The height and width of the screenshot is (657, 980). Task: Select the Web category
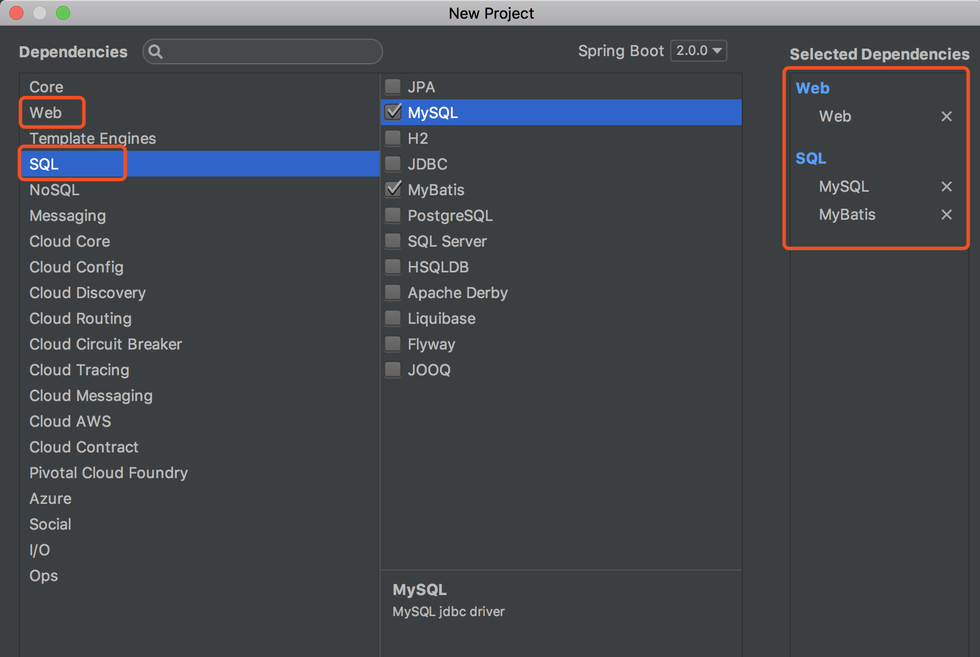(199, 113)
